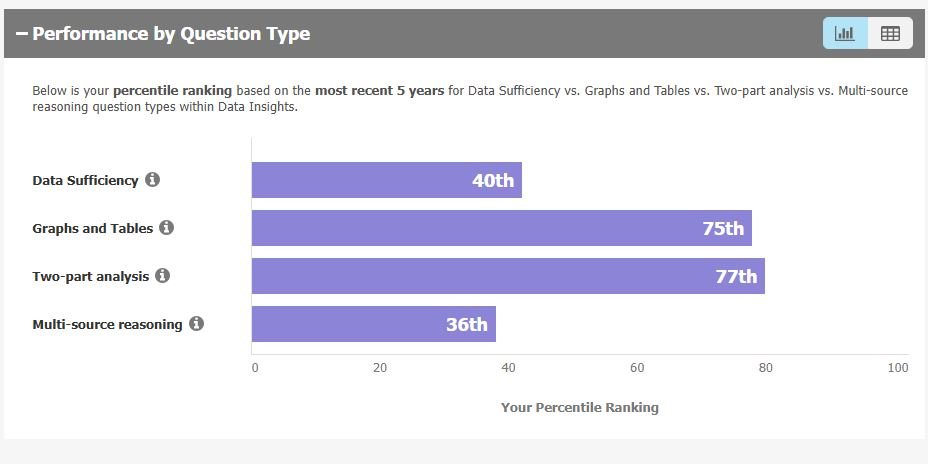Click the 0 tick on the axis
The height and width of the screenshot is (464, 928).
(255, 368)
